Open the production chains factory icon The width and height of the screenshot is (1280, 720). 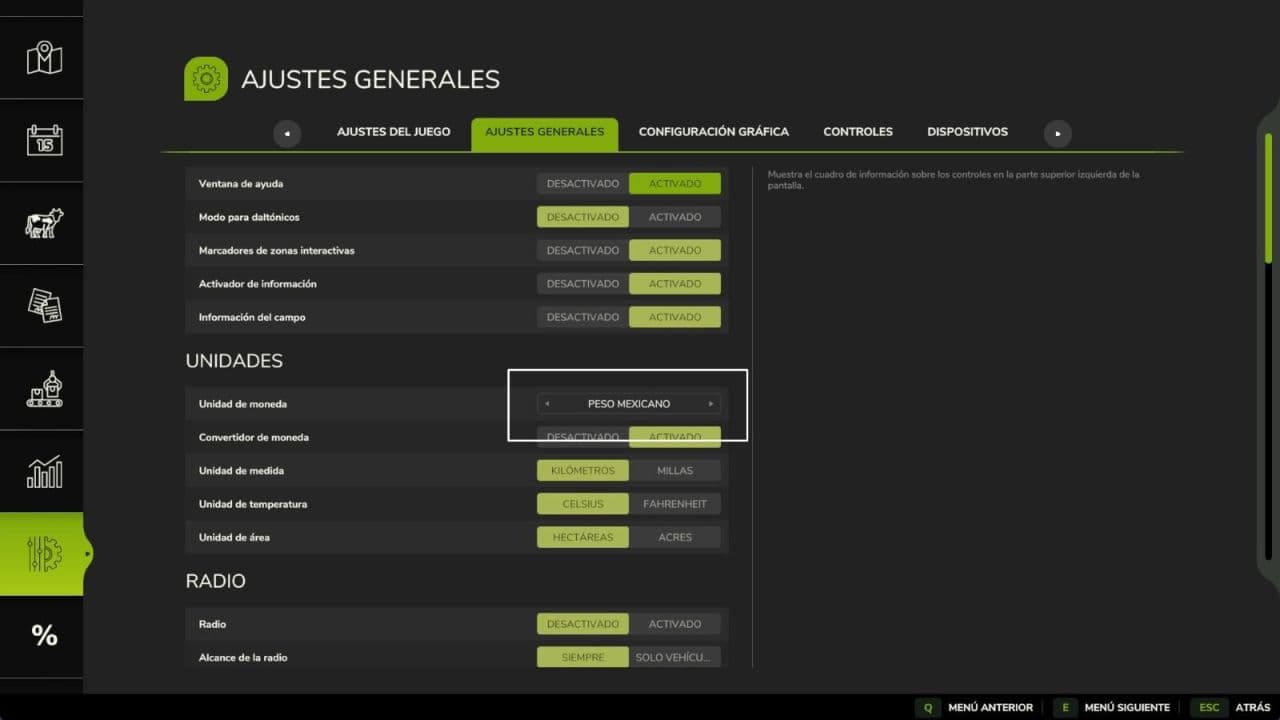click(x=44, y=389)
